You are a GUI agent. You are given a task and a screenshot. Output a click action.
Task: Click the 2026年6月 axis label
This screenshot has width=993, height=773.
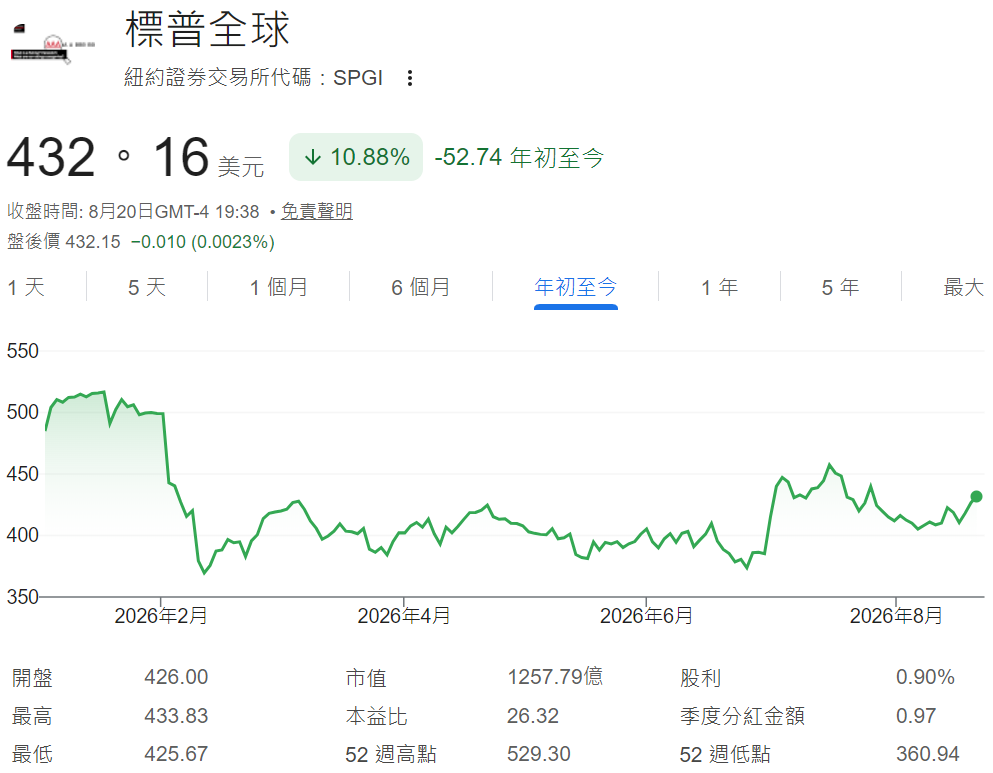(x=647, y=615)
